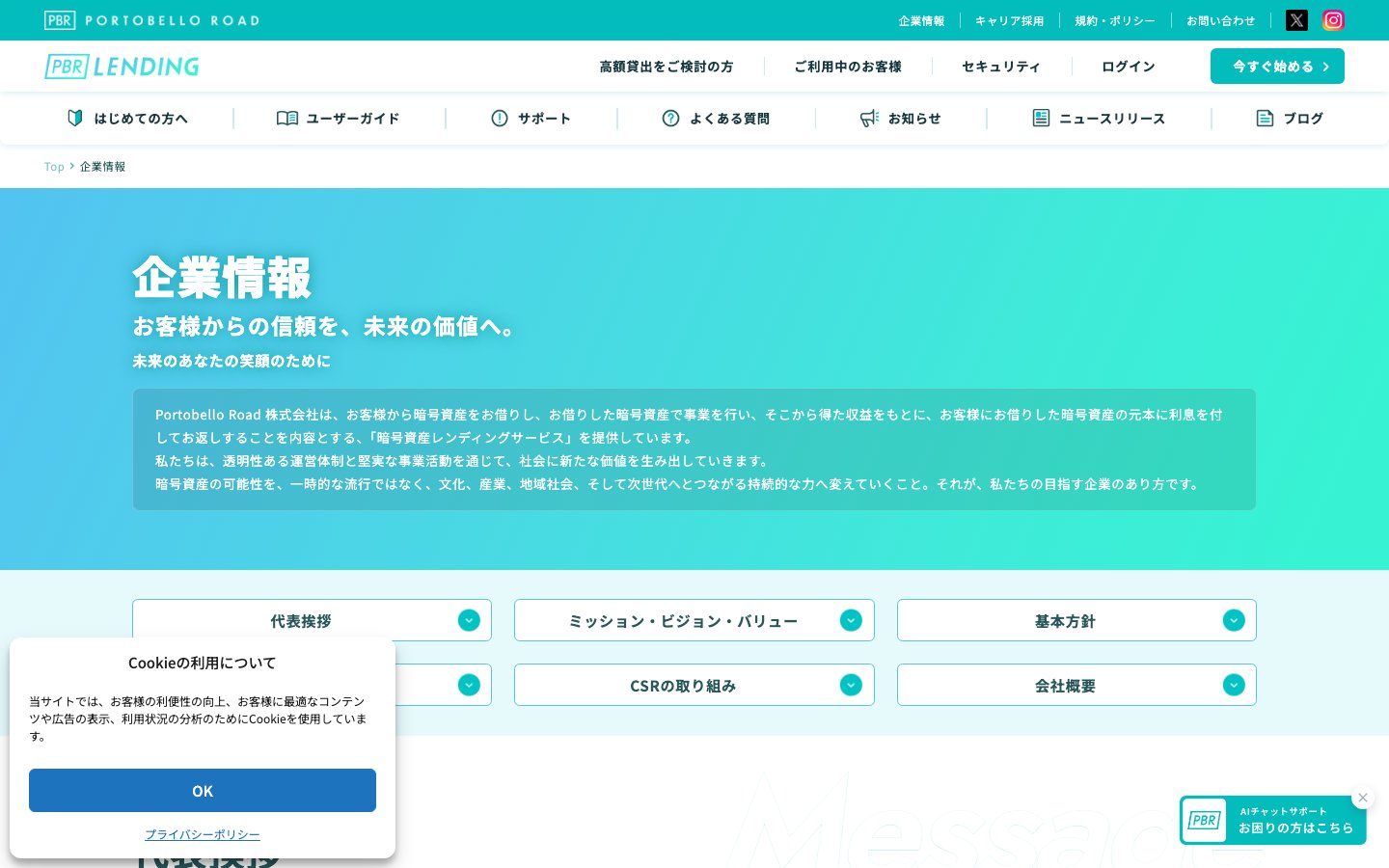Click the exclamation icon beside サポート
1389x868 pixels.
(500, 118)
